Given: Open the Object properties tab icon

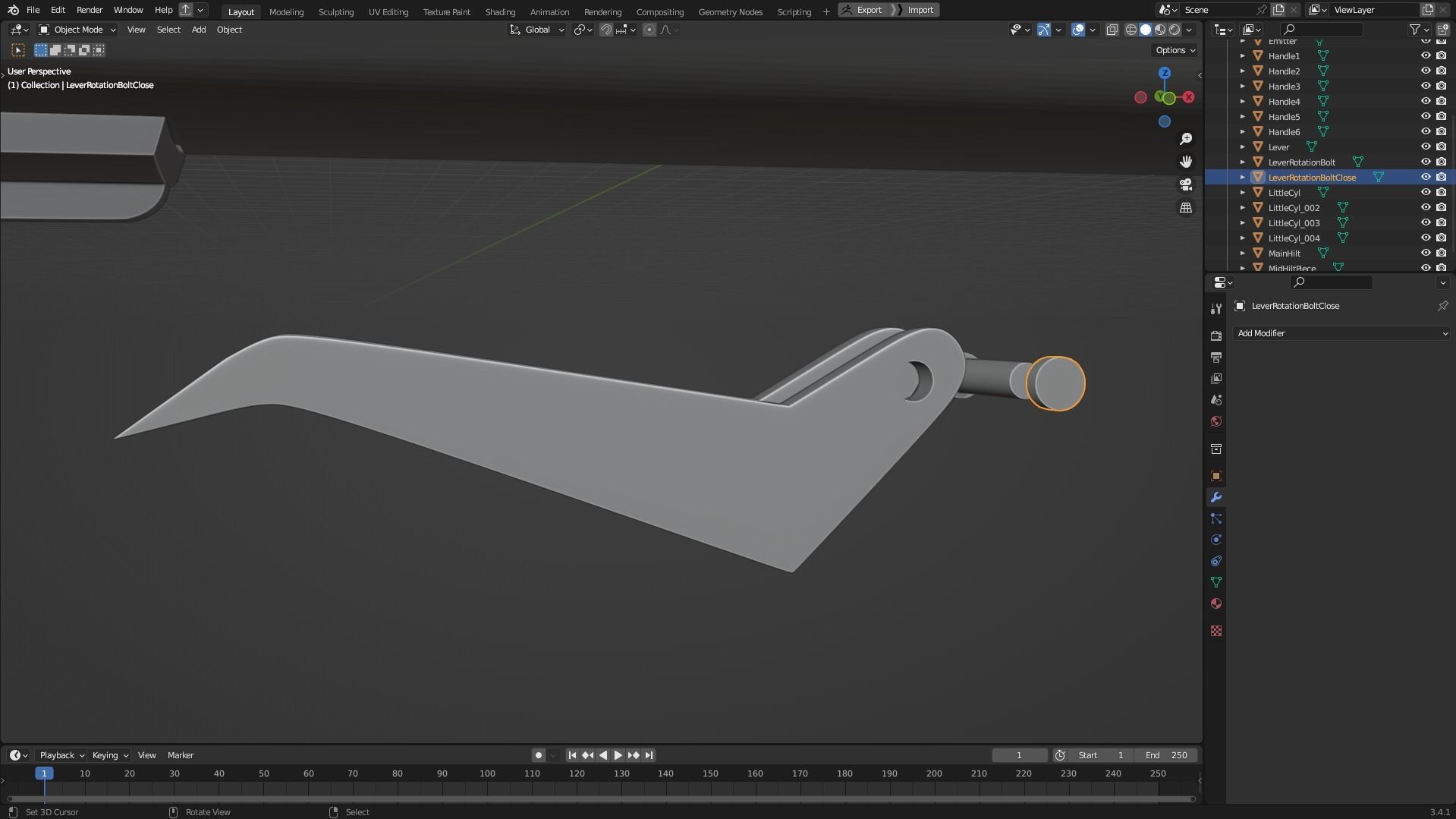Looking at the screenshot, I should [1216, 476].
